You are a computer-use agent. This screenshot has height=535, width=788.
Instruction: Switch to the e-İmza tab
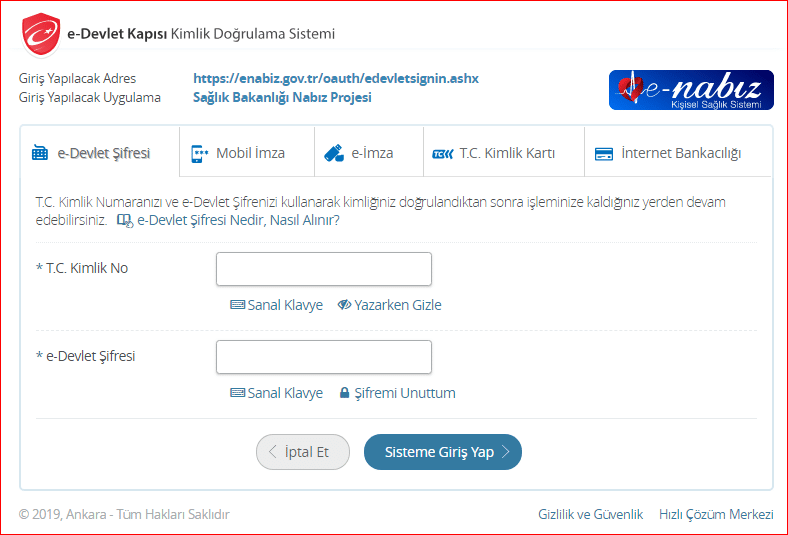(x=369, y=152)
